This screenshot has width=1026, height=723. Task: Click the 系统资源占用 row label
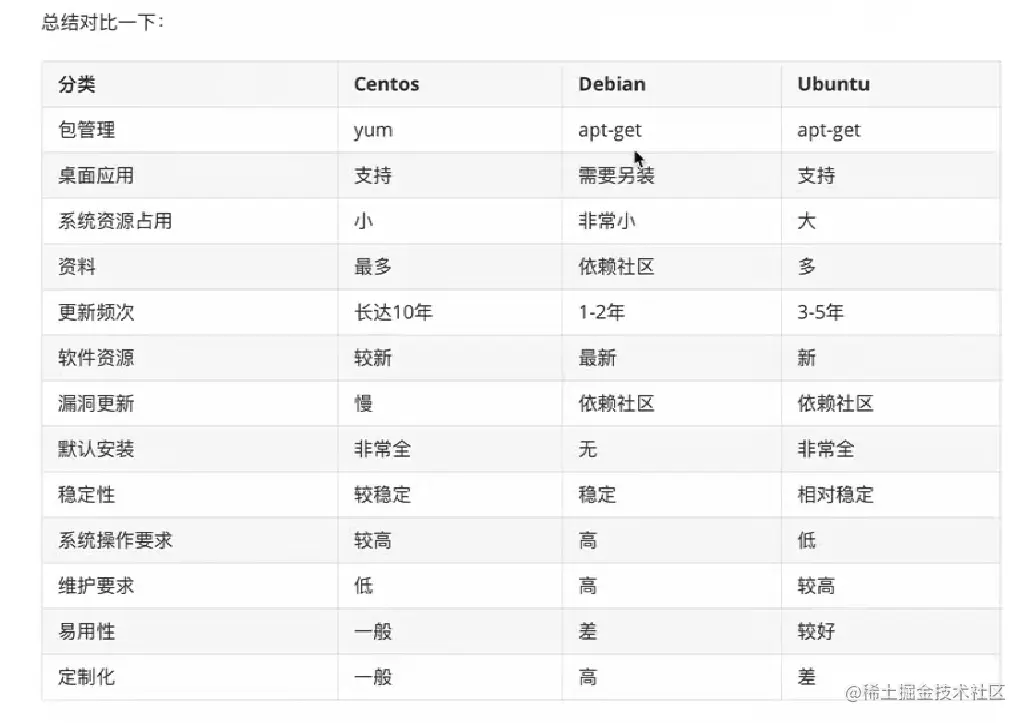coord(115,221)
